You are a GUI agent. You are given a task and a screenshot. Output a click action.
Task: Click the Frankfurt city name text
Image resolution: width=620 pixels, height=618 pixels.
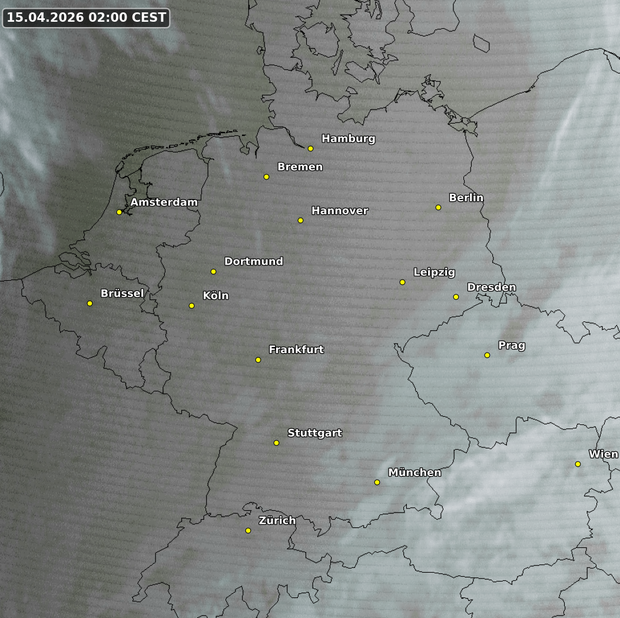(x=296, y=350)
